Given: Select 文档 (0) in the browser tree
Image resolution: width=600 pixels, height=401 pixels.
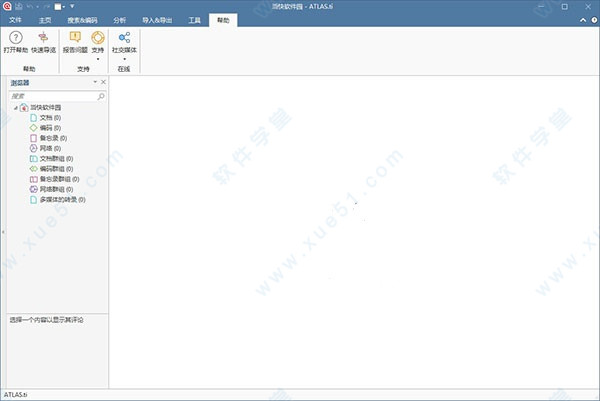Looking at the screenshot, I should tap(50, 118).
